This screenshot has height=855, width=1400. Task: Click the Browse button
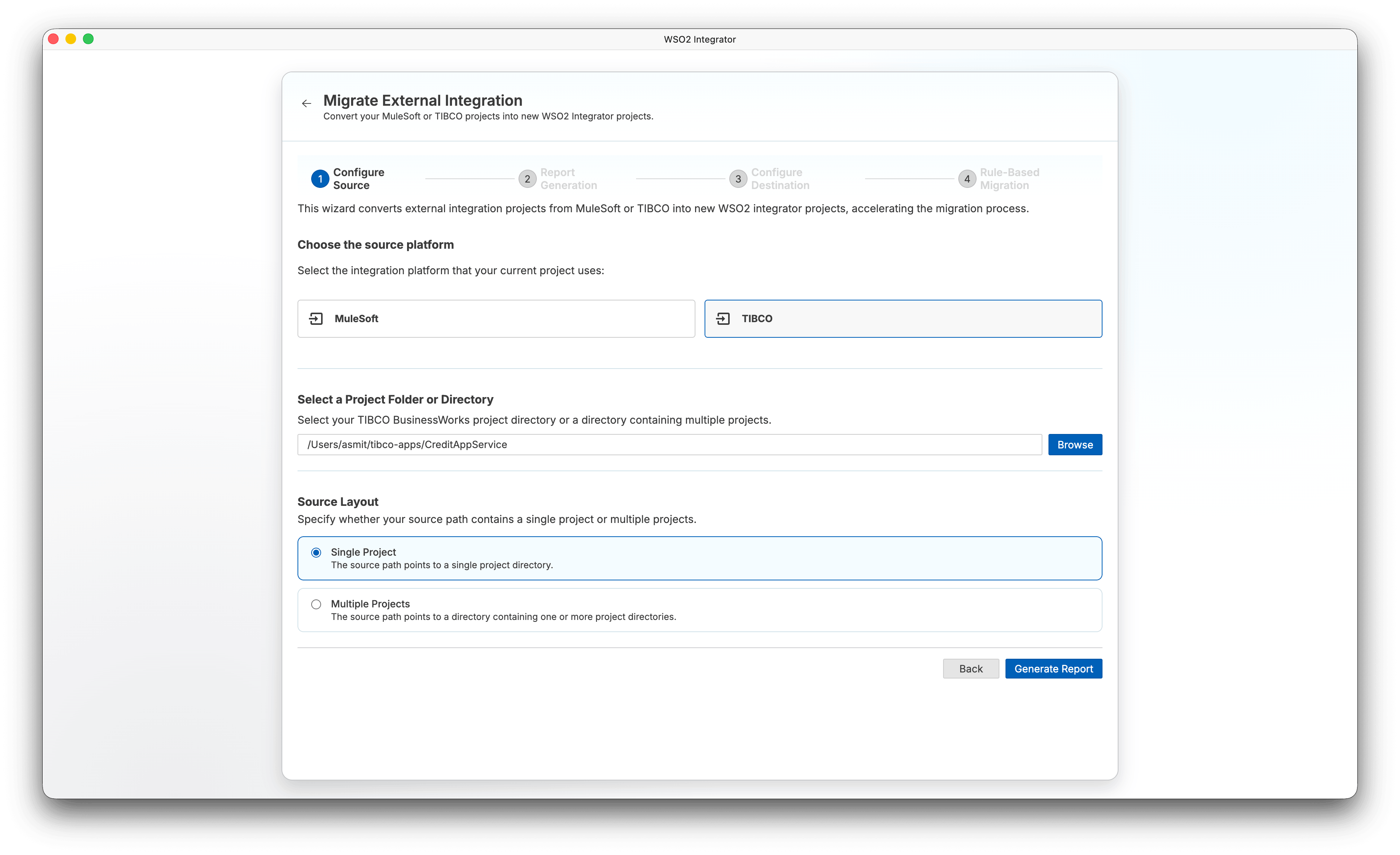tap(1075, 445)
